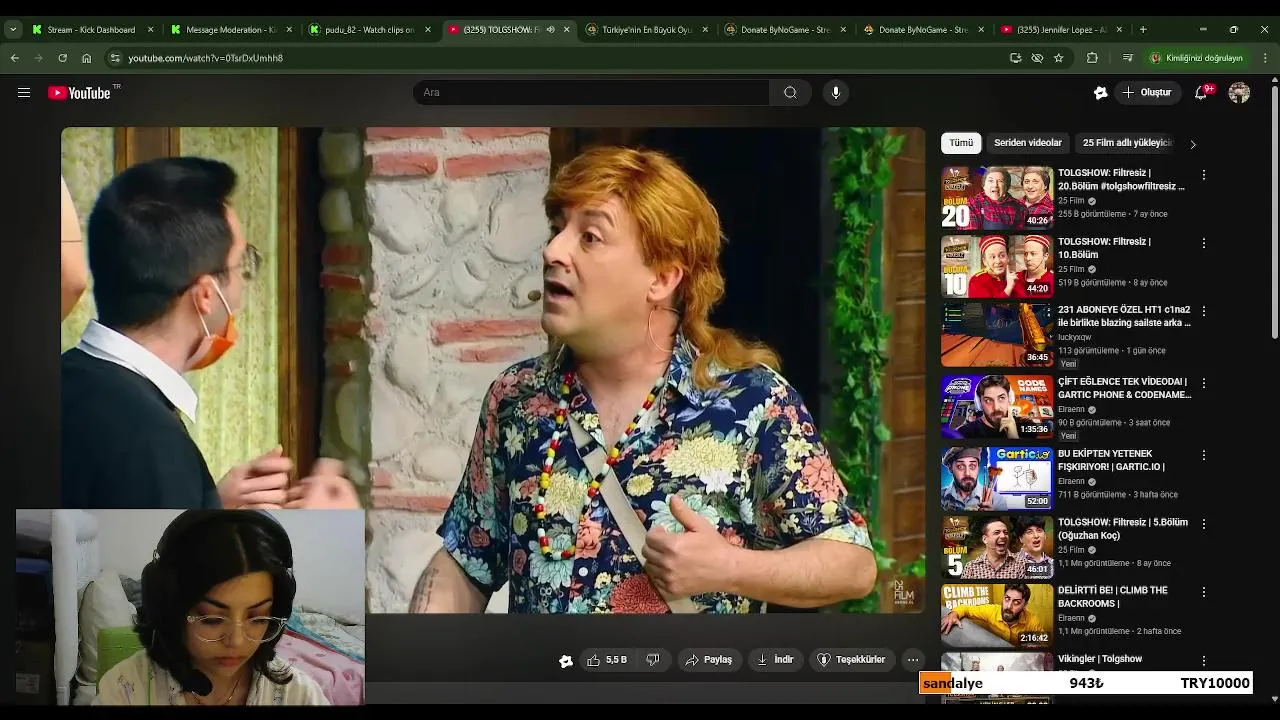1280x720 pixels.
Task: Open the account avatar menu
Action: (1239, 93)
